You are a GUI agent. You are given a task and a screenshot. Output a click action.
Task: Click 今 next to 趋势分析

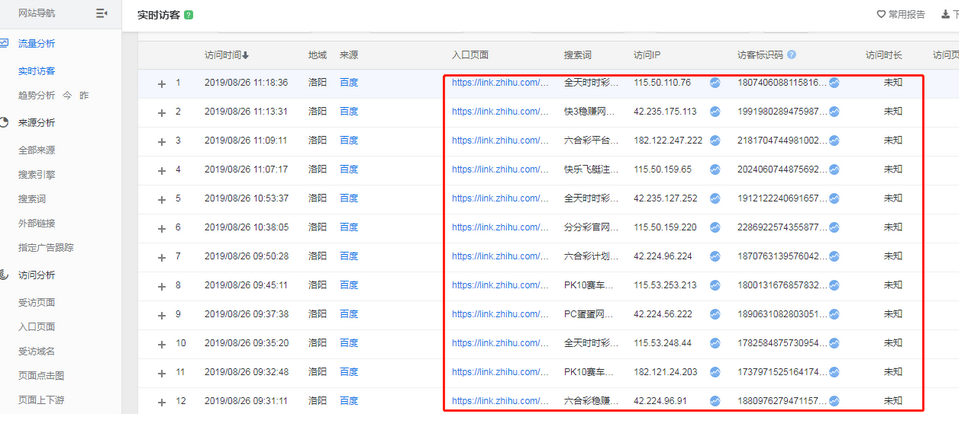[x=68, y=95]
